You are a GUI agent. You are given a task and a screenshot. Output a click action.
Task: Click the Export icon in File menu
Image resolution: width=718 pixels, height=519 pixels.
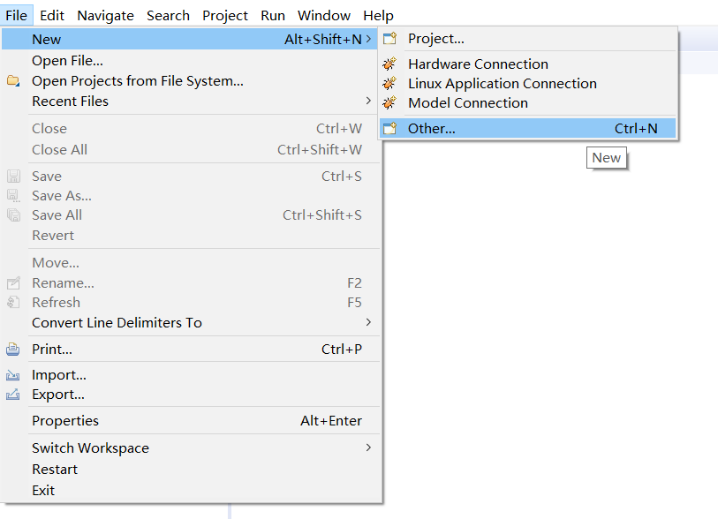[x=13, y=394]
